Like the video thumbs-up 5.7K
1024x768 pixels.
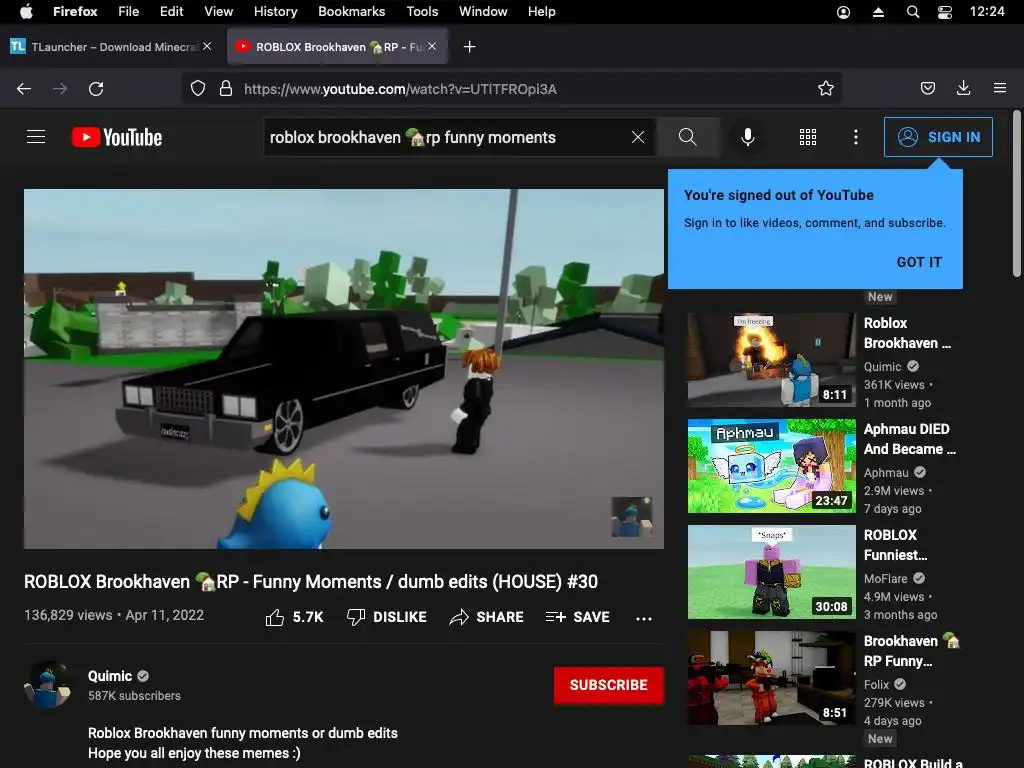[x=295, y=617]
